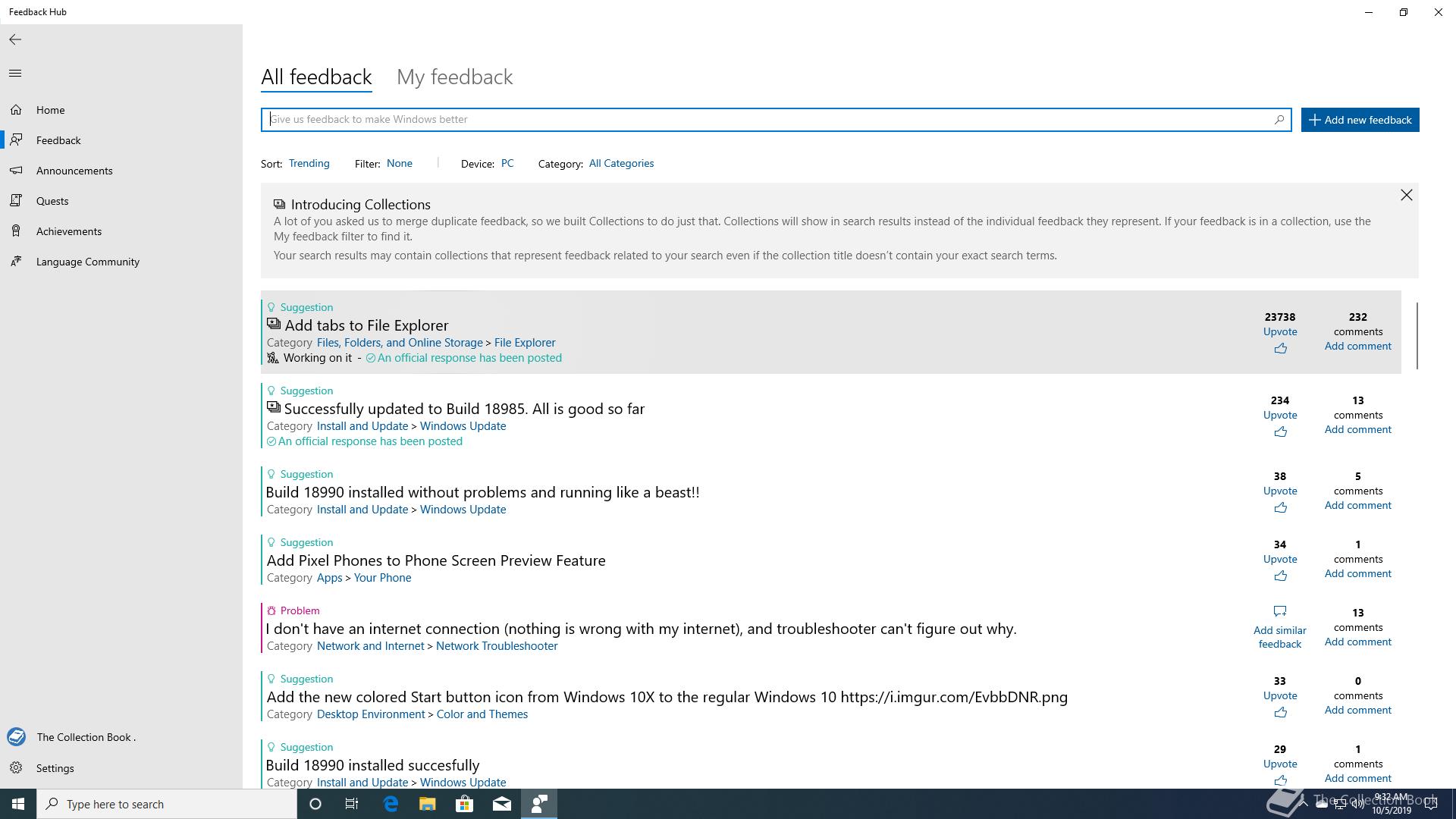Open Network and Internet category link
This screenshot has width=1456, height=819.
click(x=371, y=646)
